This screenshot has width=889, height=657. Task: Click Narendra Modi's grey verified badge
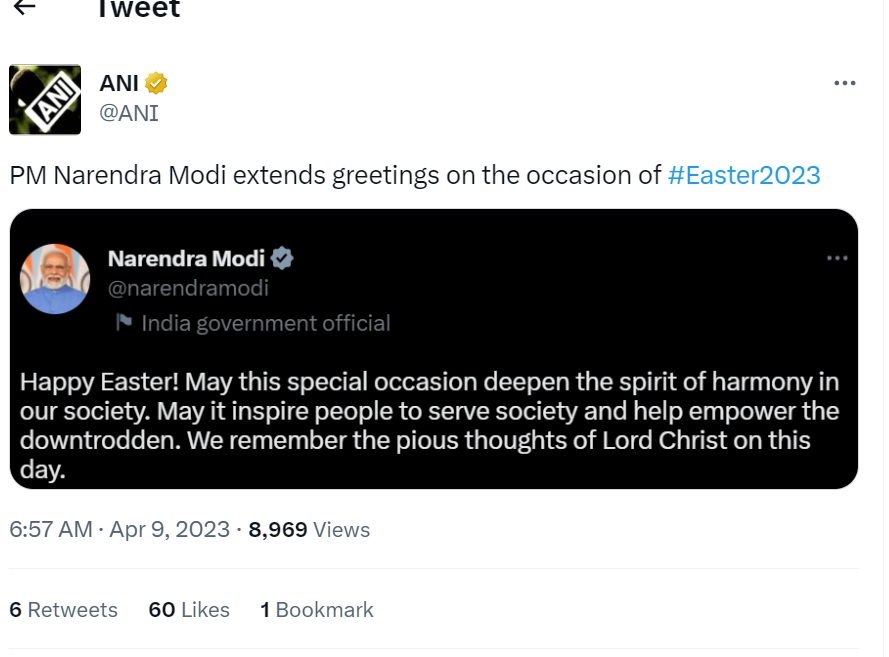pyautogui.click(x=283, y=259)
